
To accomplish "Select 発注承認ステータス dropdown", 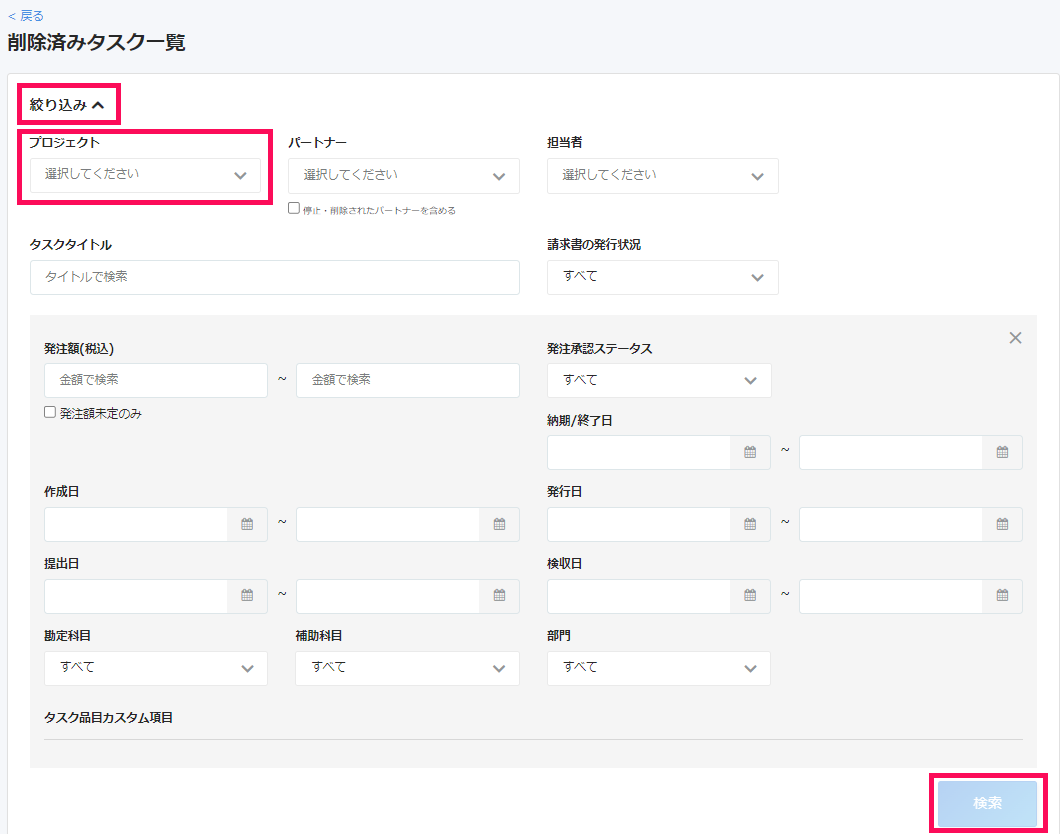I will [x=658, y=380].
